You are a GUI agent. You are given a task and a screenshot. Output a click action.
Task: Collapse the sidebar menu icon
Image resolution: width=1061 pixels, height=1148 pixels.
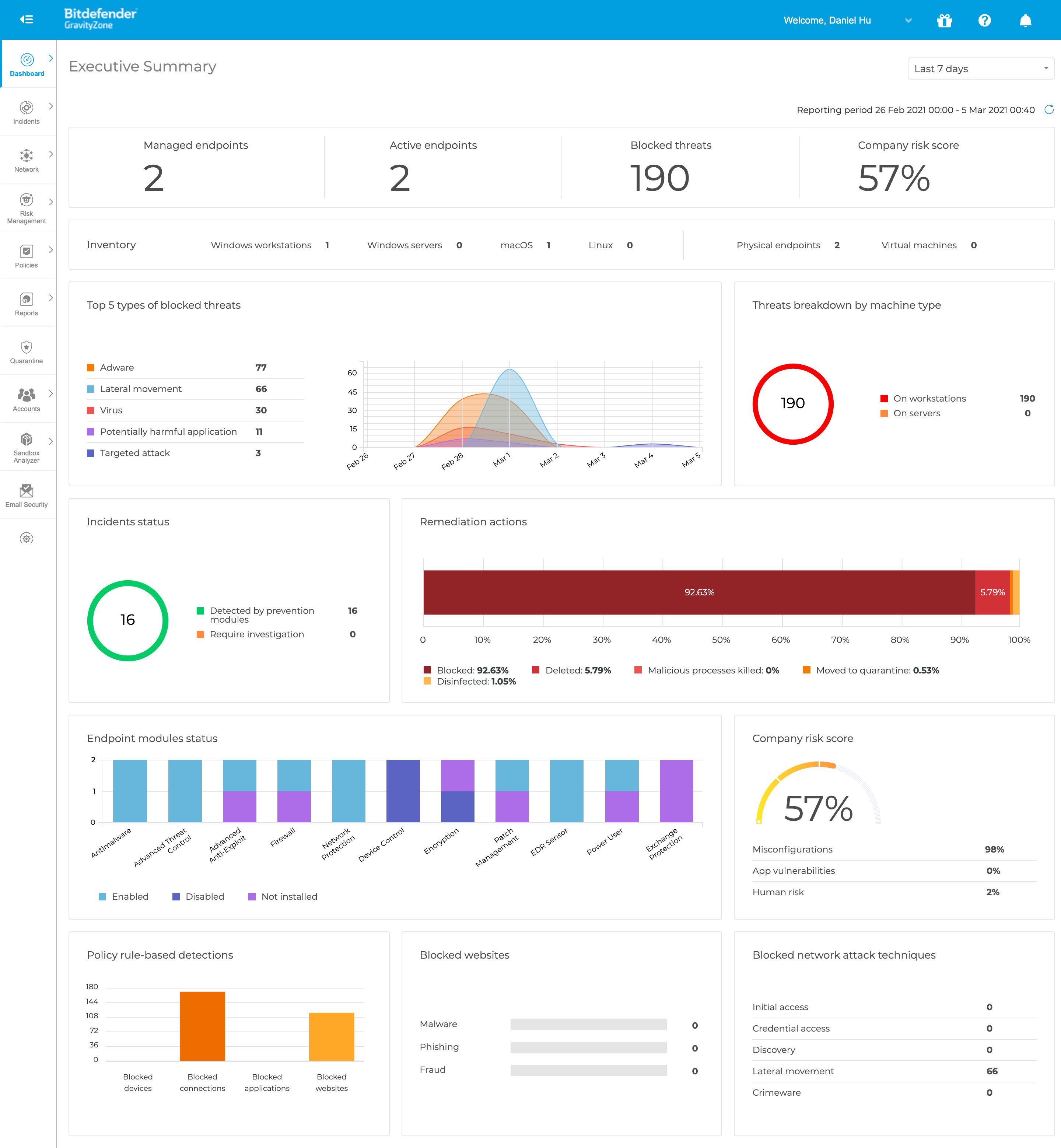[x=27, y=20]
